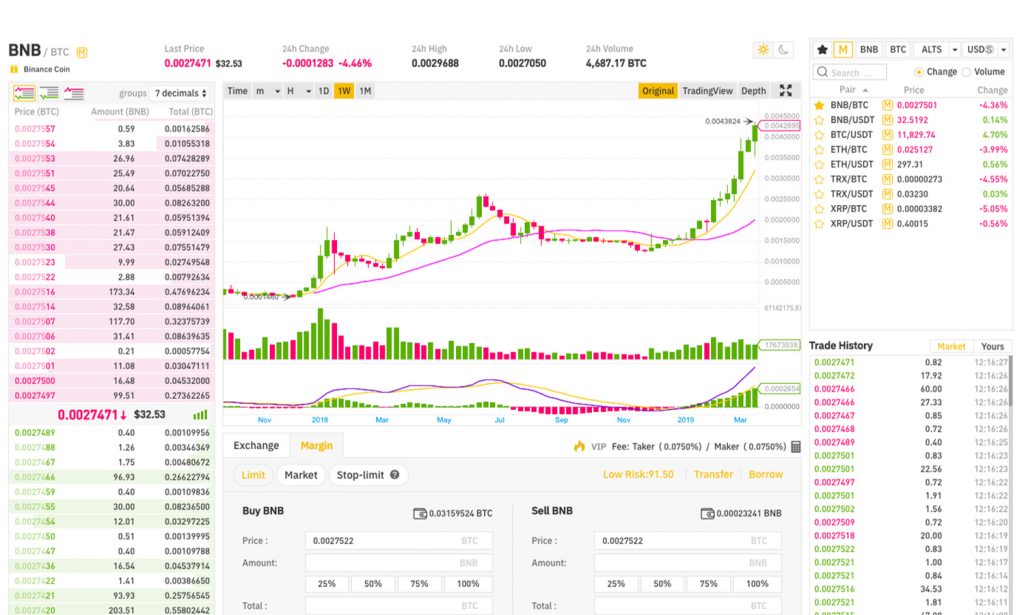1024x615 pixels.
Task: Show buy orders only order book view
Action: tap(49, 93)
